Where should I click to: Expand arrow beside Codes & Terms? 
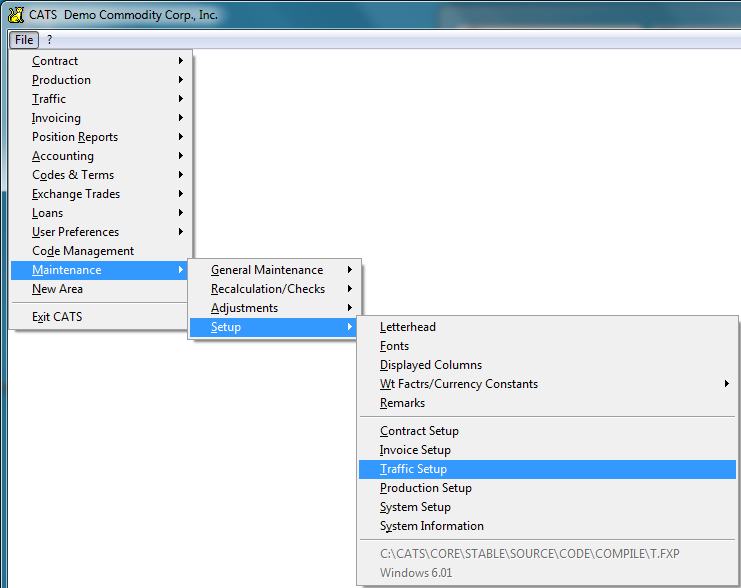181,174
